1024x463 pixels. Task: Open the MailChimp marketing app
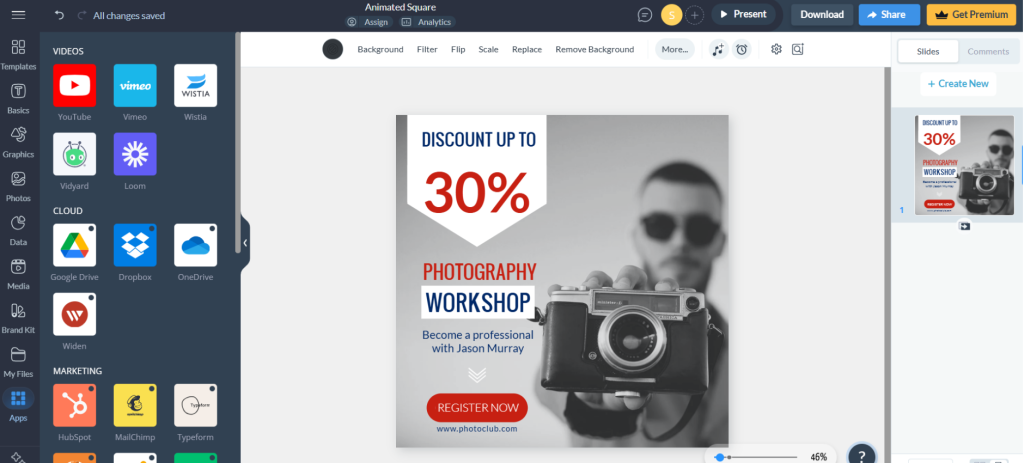click(x=135, y=405)
